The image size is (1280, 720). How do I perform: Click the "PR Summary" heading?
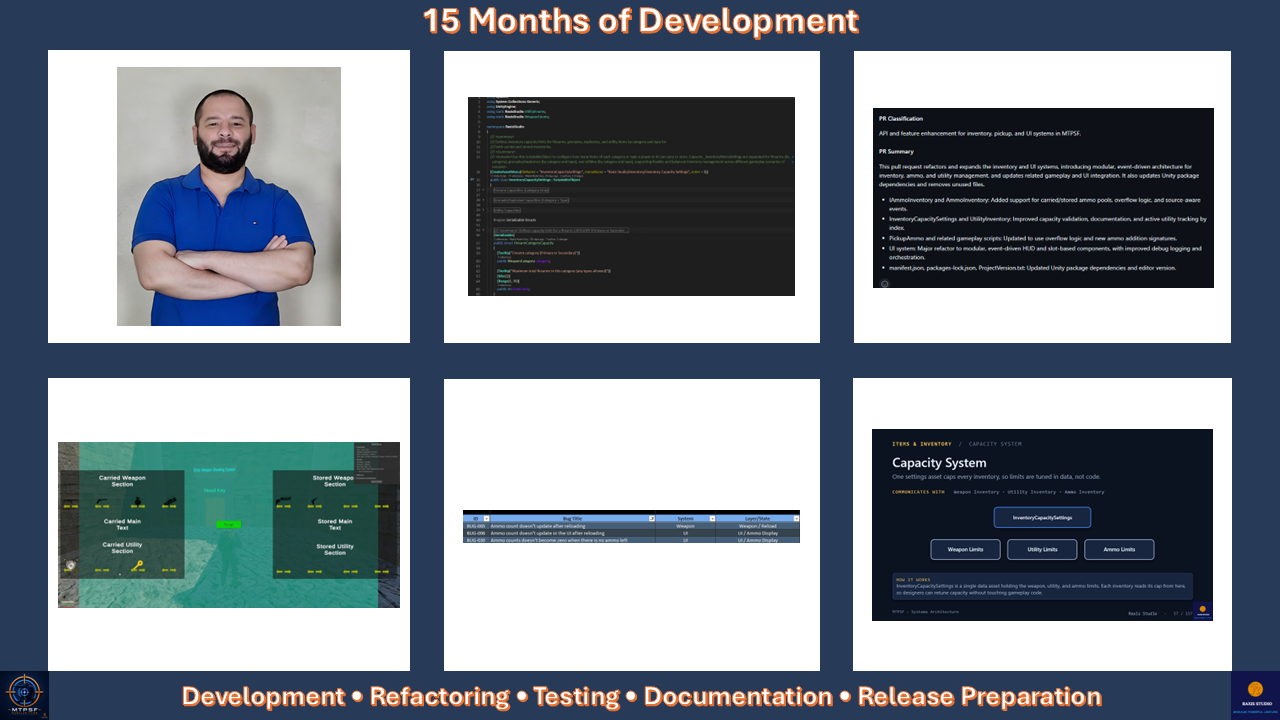pyautogui.click(x=896, y=152)
